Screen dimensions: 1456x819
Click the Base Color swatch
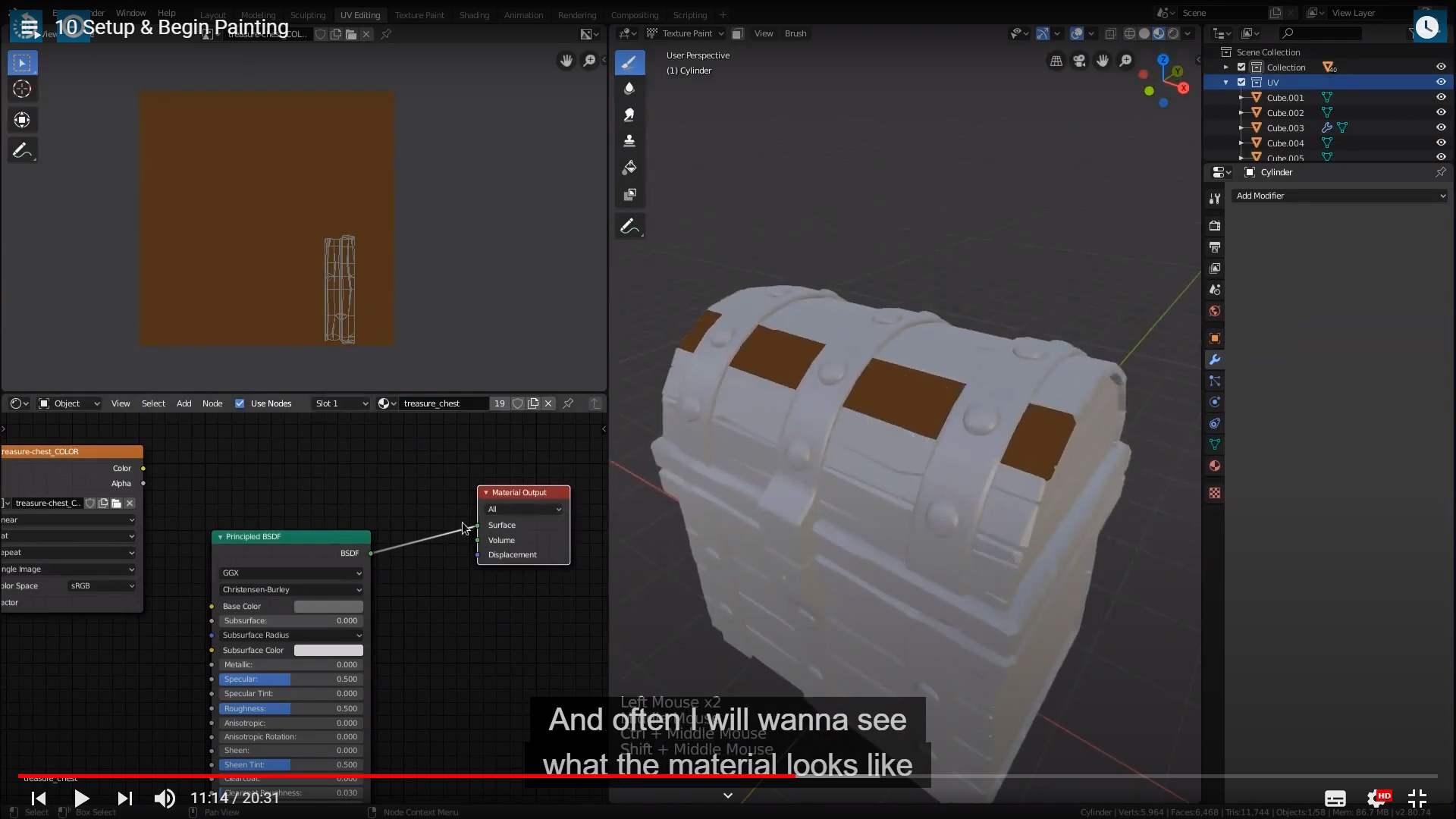pyautogui.click(x=328, y=607)
